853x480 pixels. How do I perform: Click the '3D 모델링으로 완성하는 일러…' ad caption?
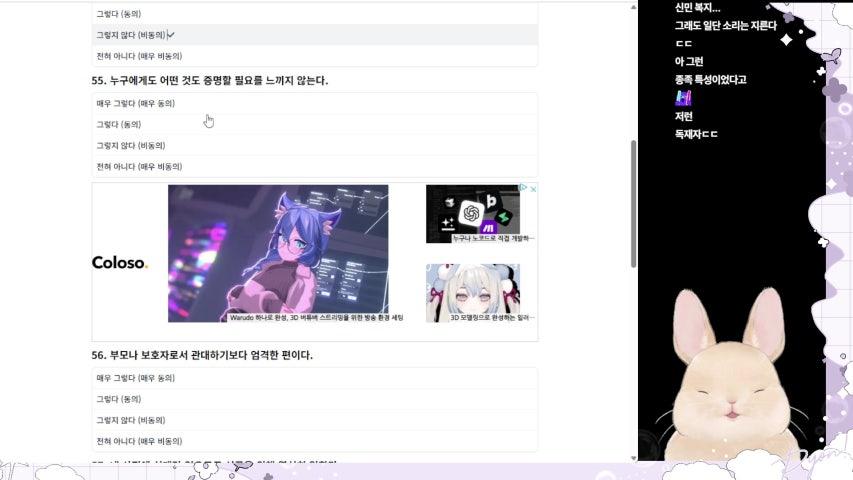pos(492,317)
